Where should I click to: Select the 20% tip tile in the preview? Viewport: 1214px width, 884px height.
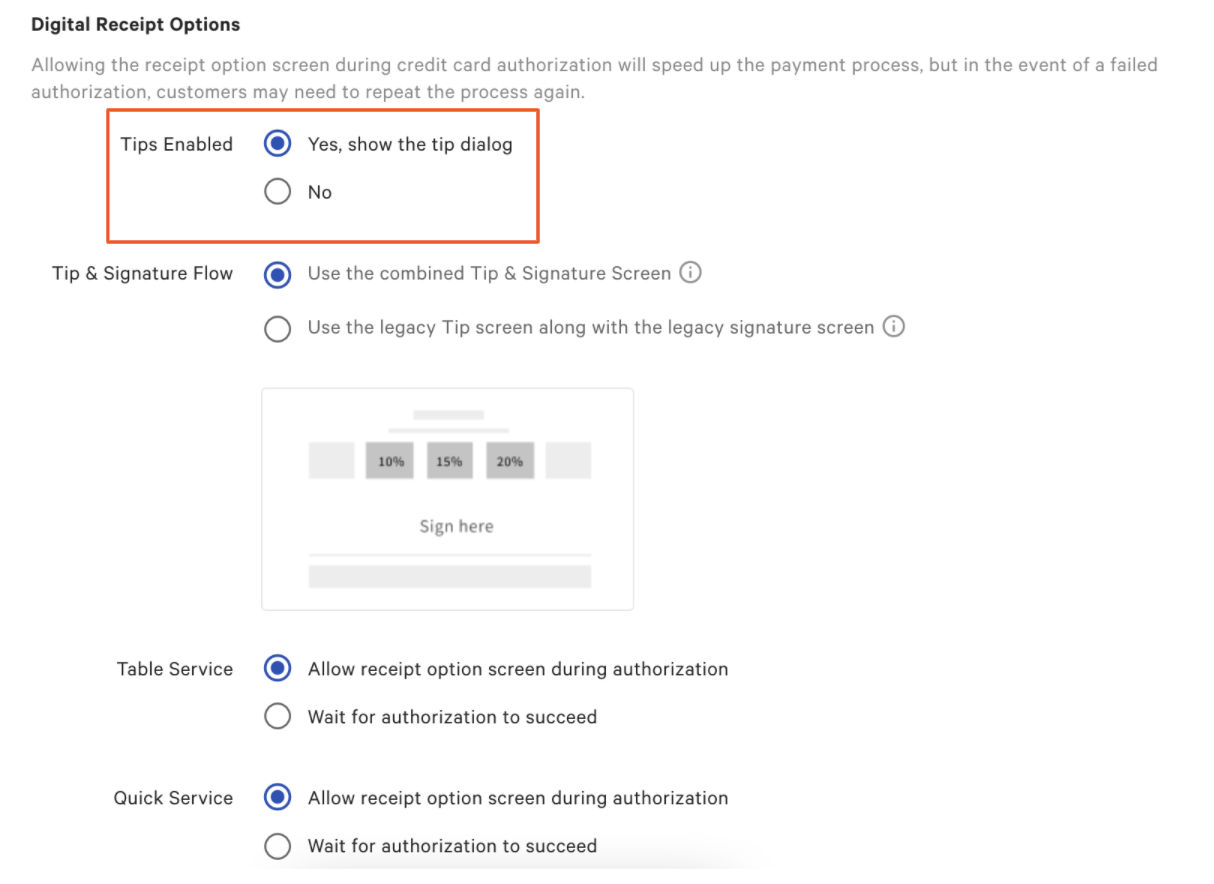pyautogui.click(x=509, y=460)
